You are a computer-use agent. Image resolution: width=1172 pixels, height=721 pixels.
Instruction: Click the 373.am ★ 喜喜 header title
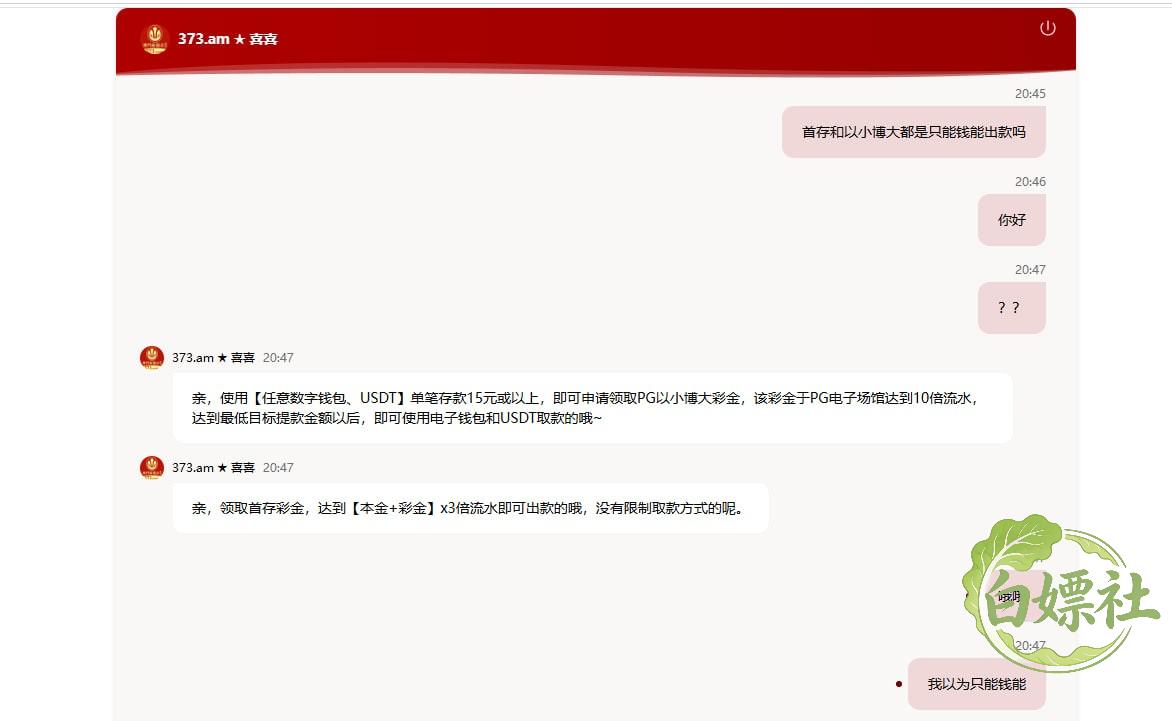click(x=227, y=39)
